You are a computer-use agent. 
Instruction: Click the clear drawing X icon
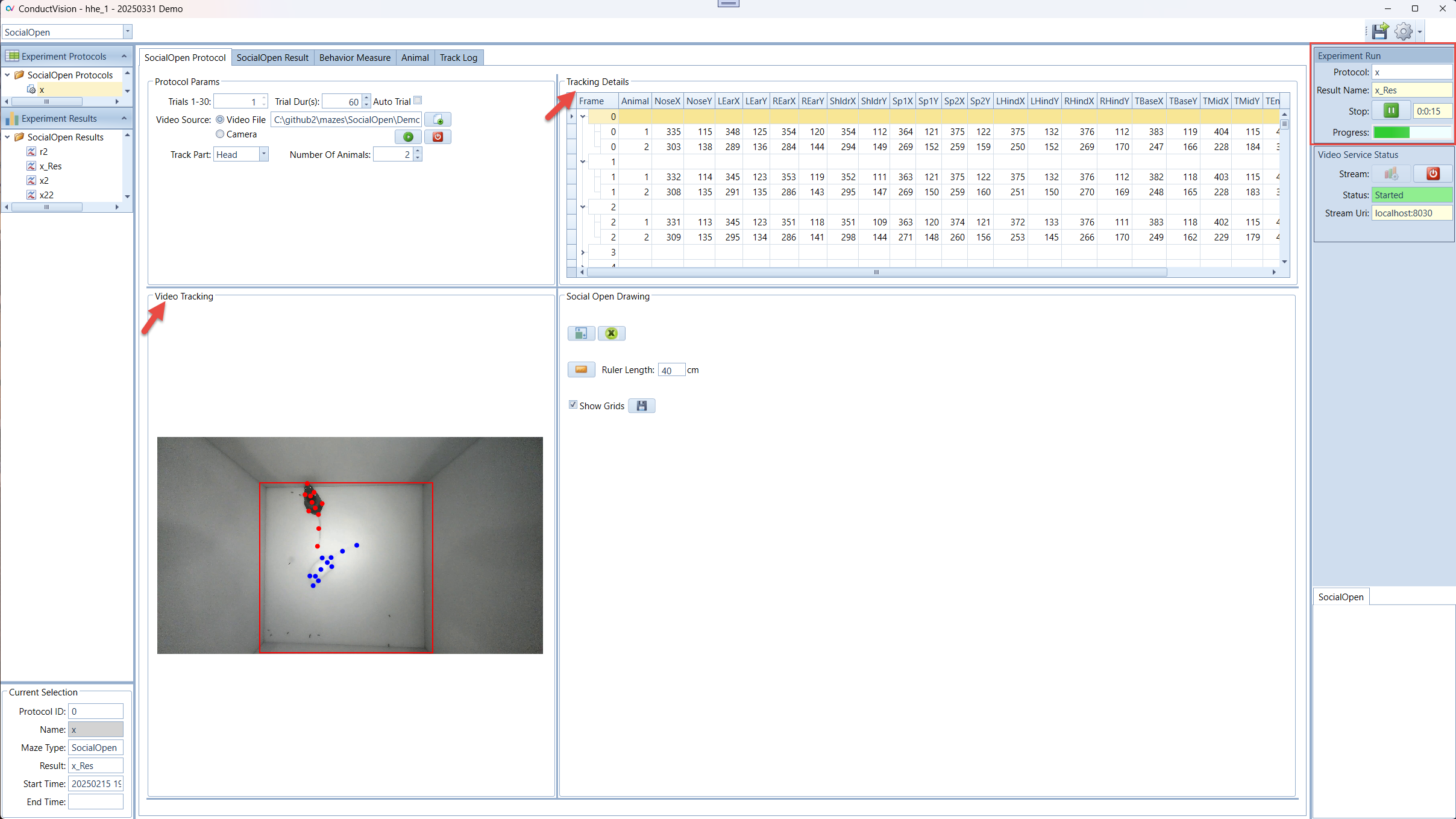(611, 333)
